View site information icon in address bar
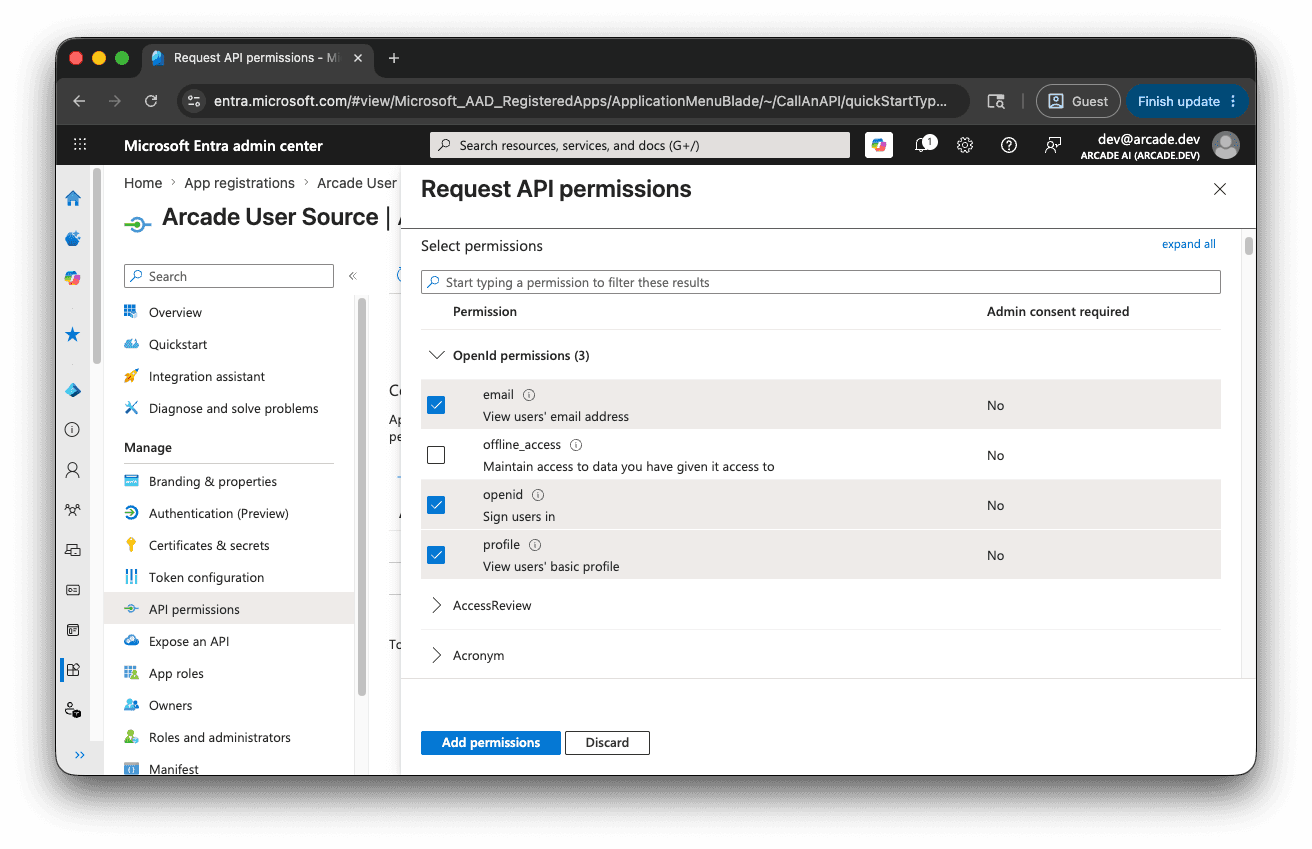This screenshot has width=1312, height=849. click(195, 101)
